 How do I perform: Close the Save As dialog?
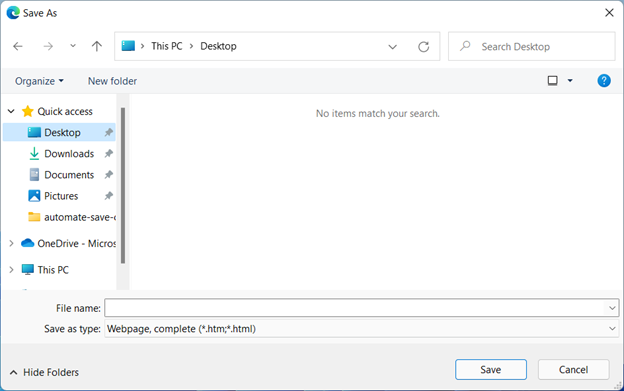click(x=609, y=13)
